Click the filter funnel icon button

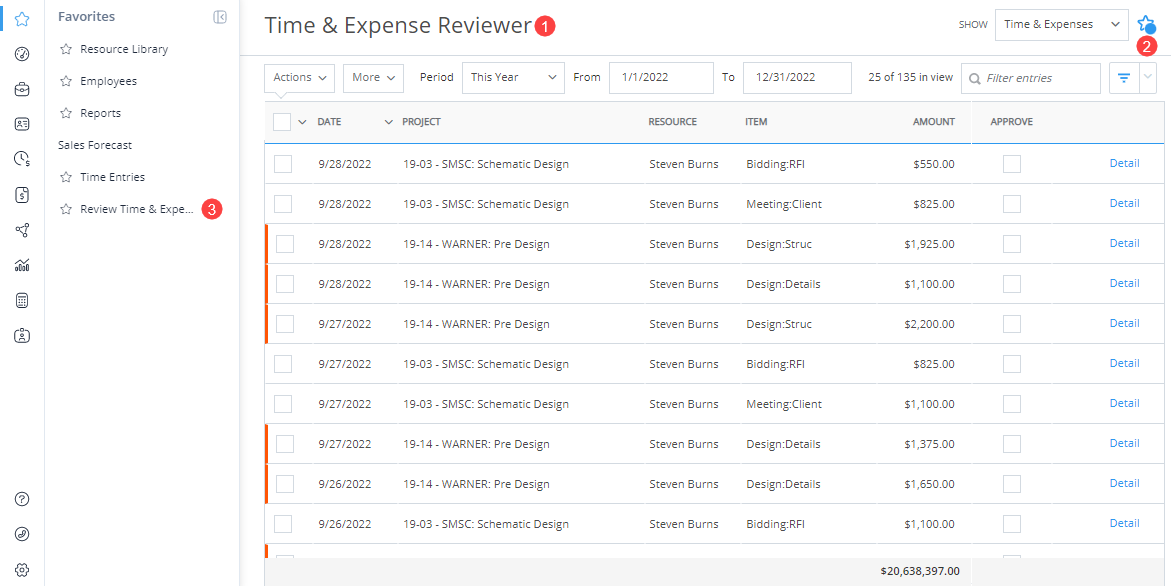tap(1124, 78)
